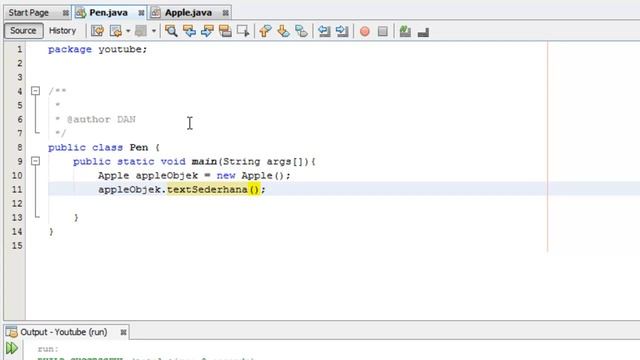Switch to the History view
640x360 pixels.
[62, 31]
